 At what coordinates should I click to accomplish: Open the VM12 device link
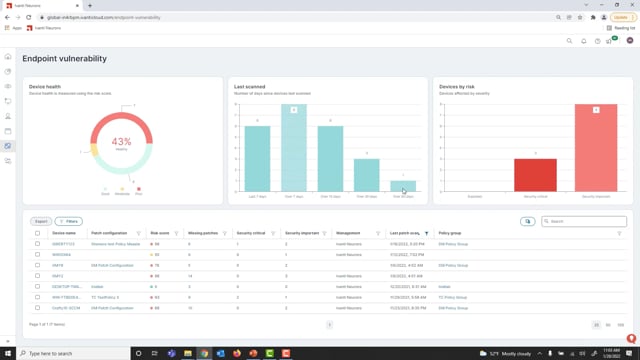coord(58,276)
